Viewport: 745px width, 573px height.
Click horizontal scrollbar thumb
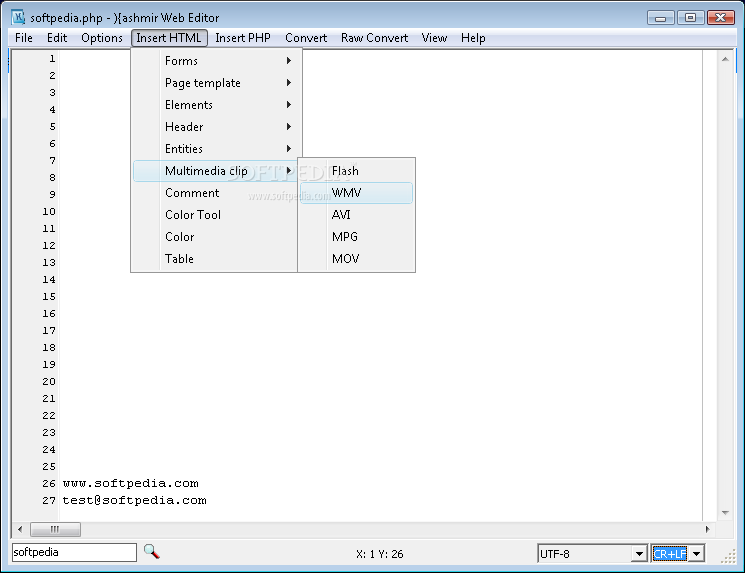pos(55,529)
